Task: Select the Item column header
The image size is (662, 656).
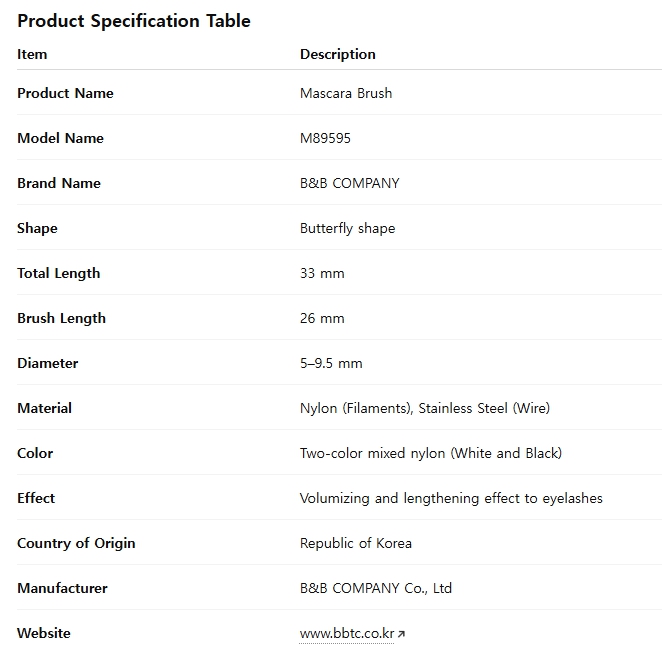Action: coord(32,54)
